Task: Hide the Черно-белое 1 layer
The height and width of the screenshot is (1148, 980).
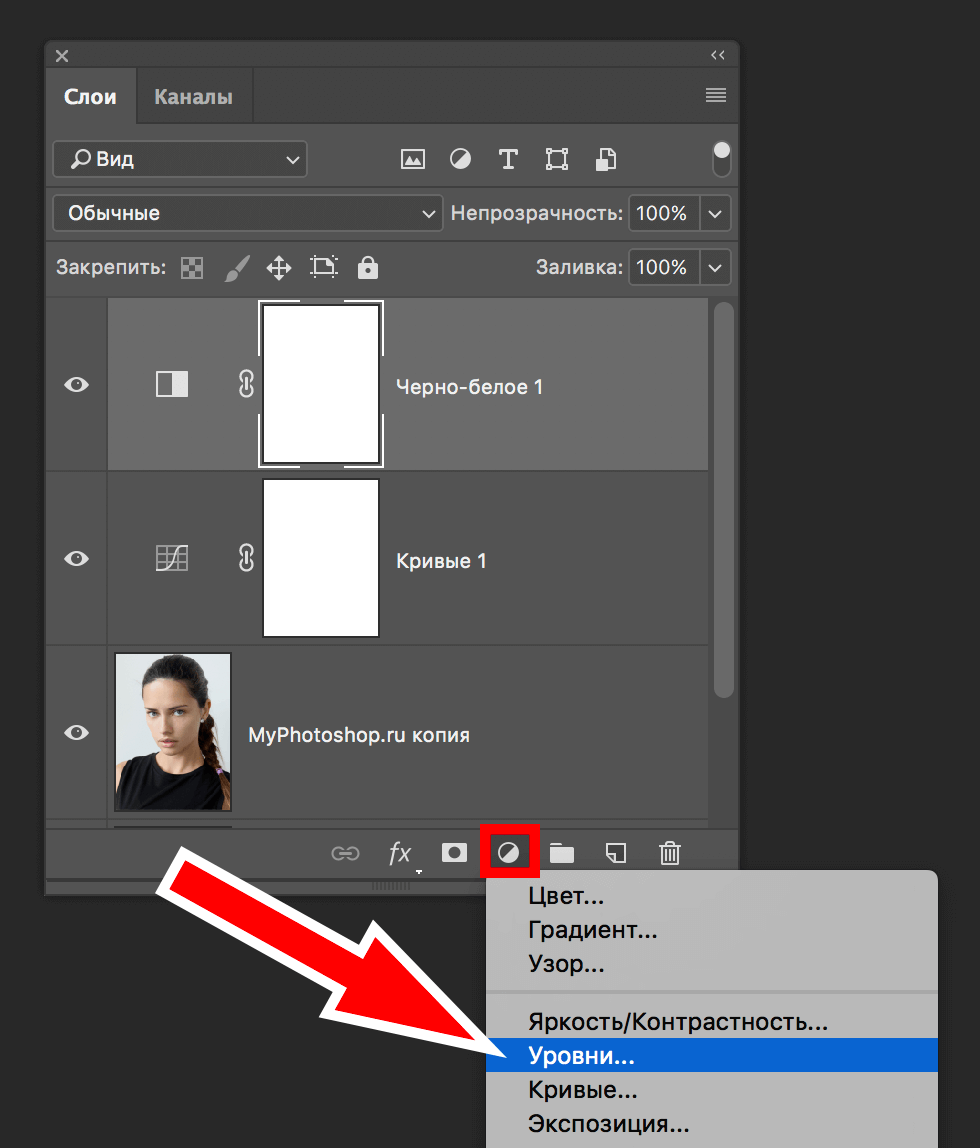Action: click(x=77, y=384)
